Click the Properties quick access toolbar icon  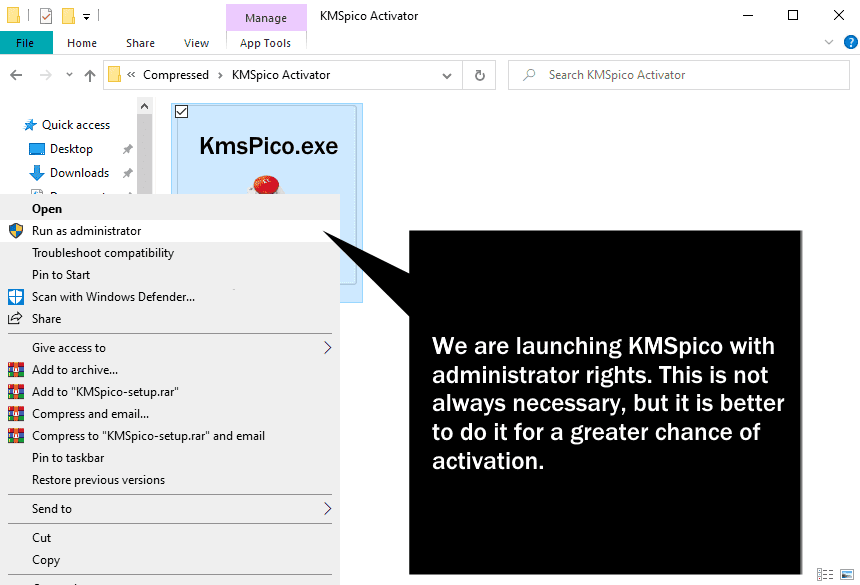(x=46, y=16)
